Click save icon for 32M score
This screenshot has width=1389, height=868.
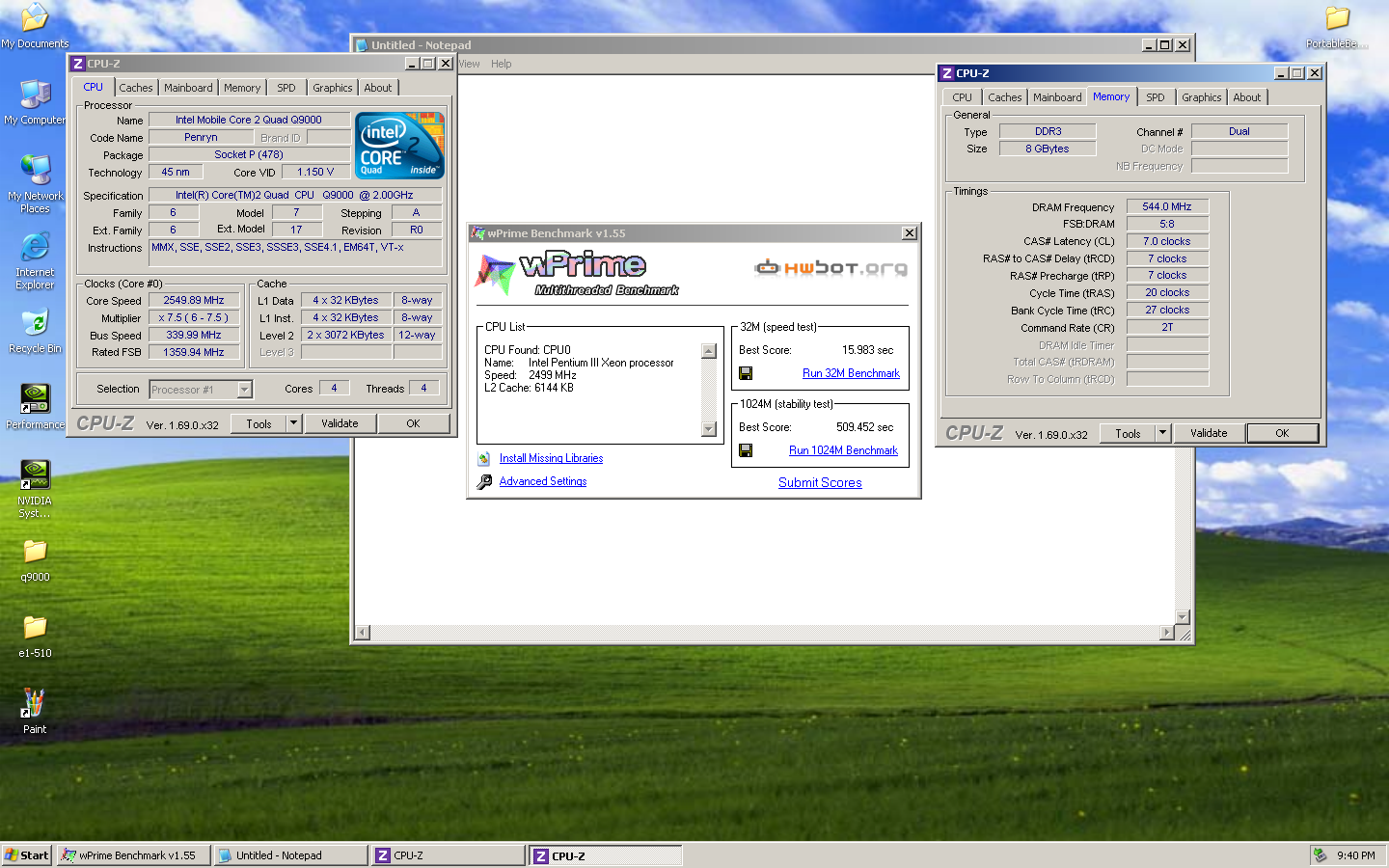(x=746, y=373)
